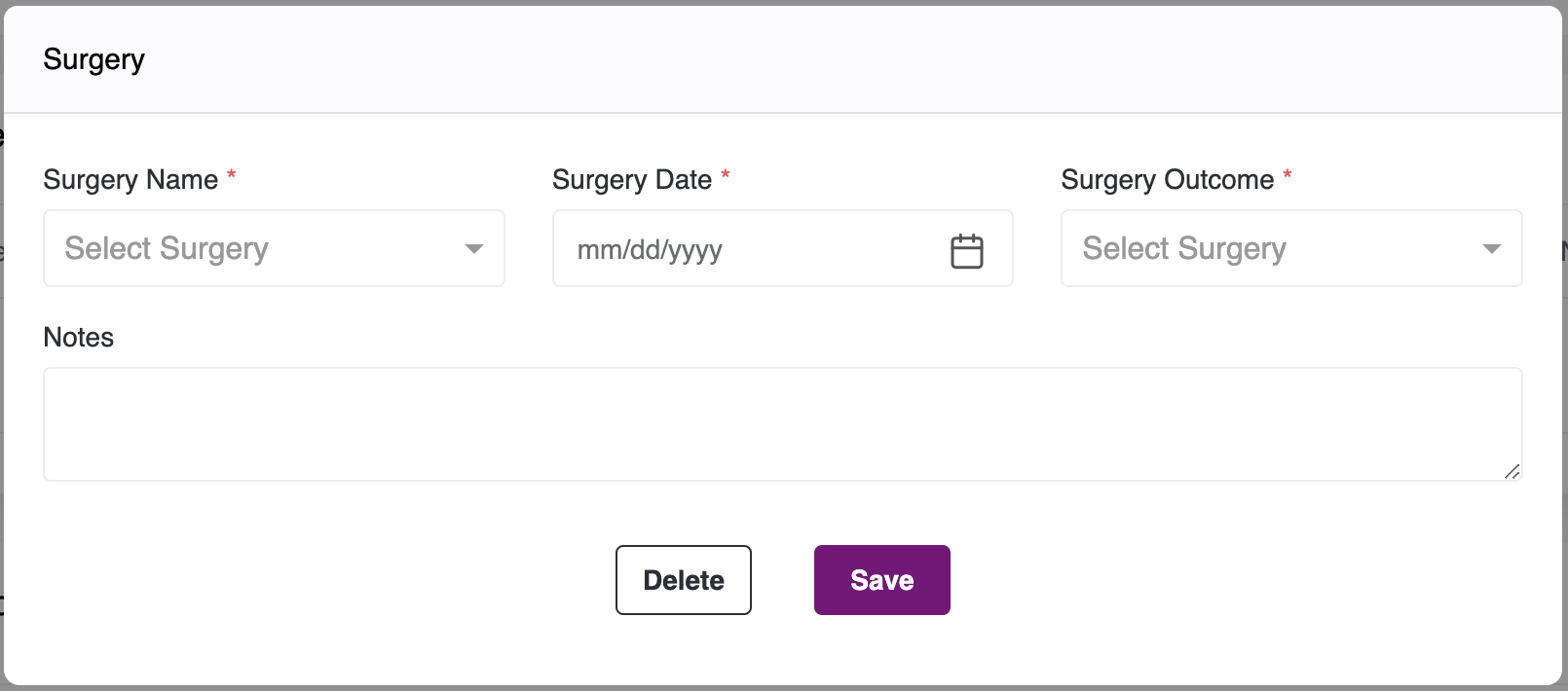Click the red asterisk beside Surgery Outcome
Image resolution: width=1568 pixels, height=691 pixels.
(1288, 175)
